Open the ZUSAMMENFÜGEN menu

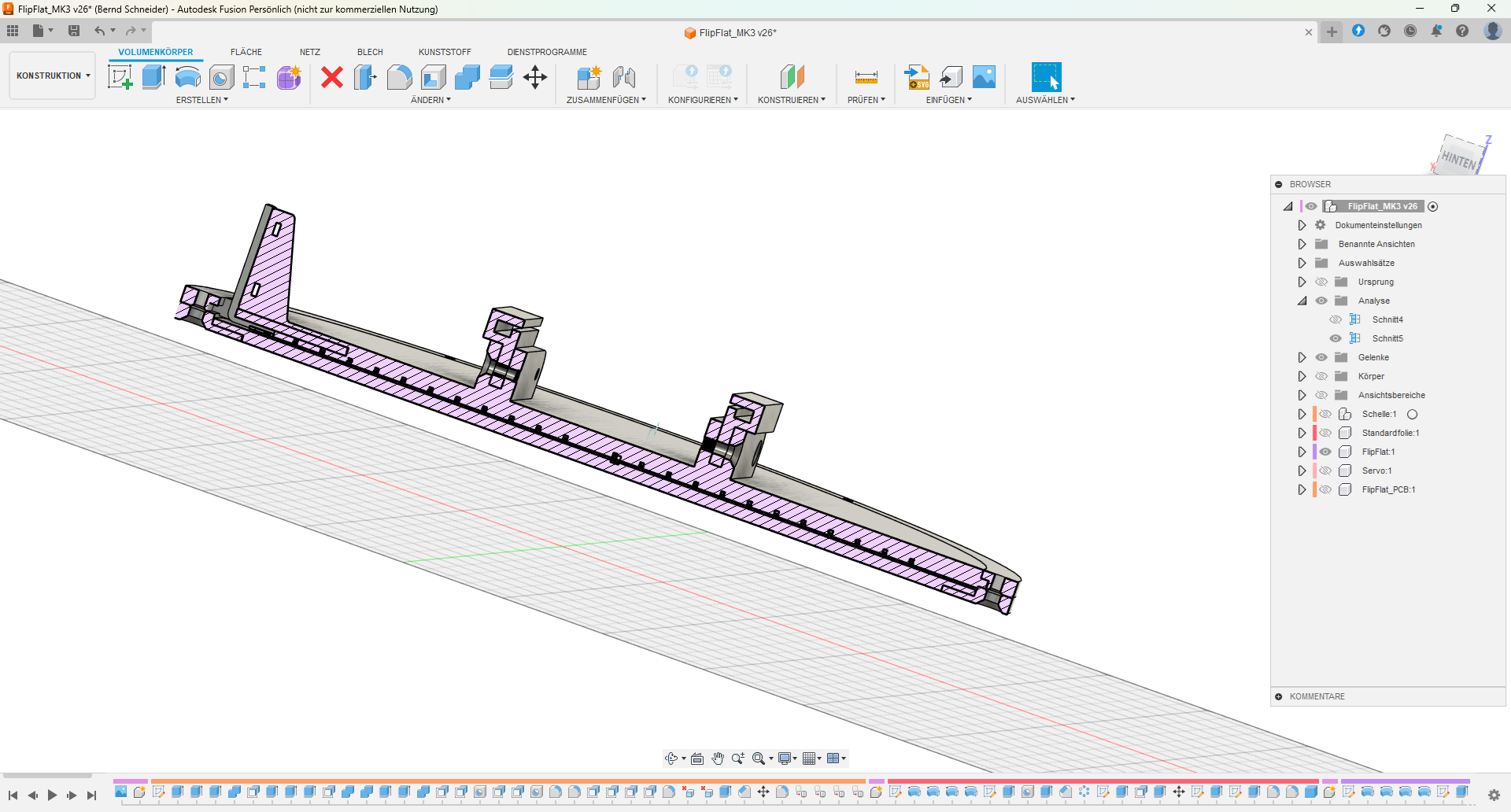(x=605, y=100)
